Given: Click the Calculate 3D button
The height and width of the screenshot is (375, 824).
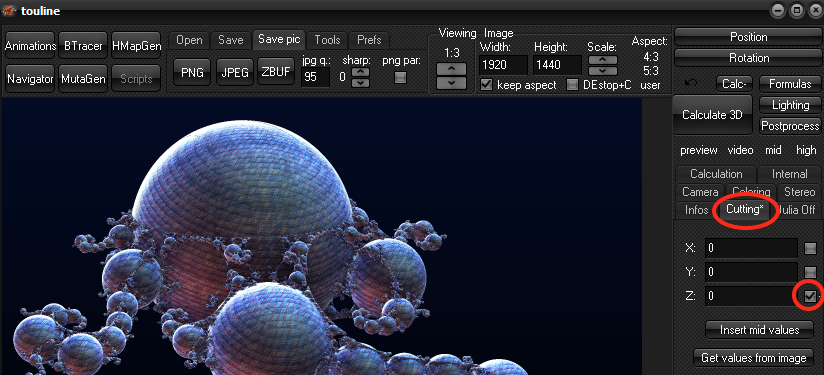Looking at the screenshot, I should (712, 115).
